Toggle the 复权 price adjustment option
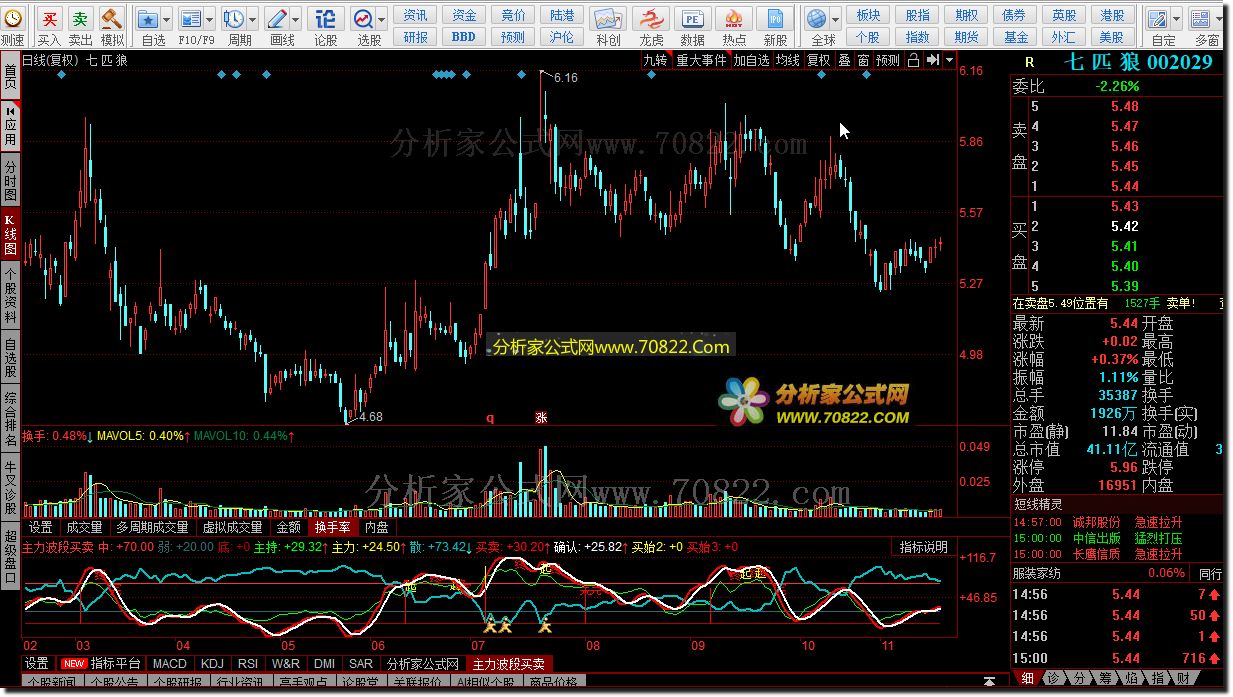The image size is (1233, 697). pos(819,60)
